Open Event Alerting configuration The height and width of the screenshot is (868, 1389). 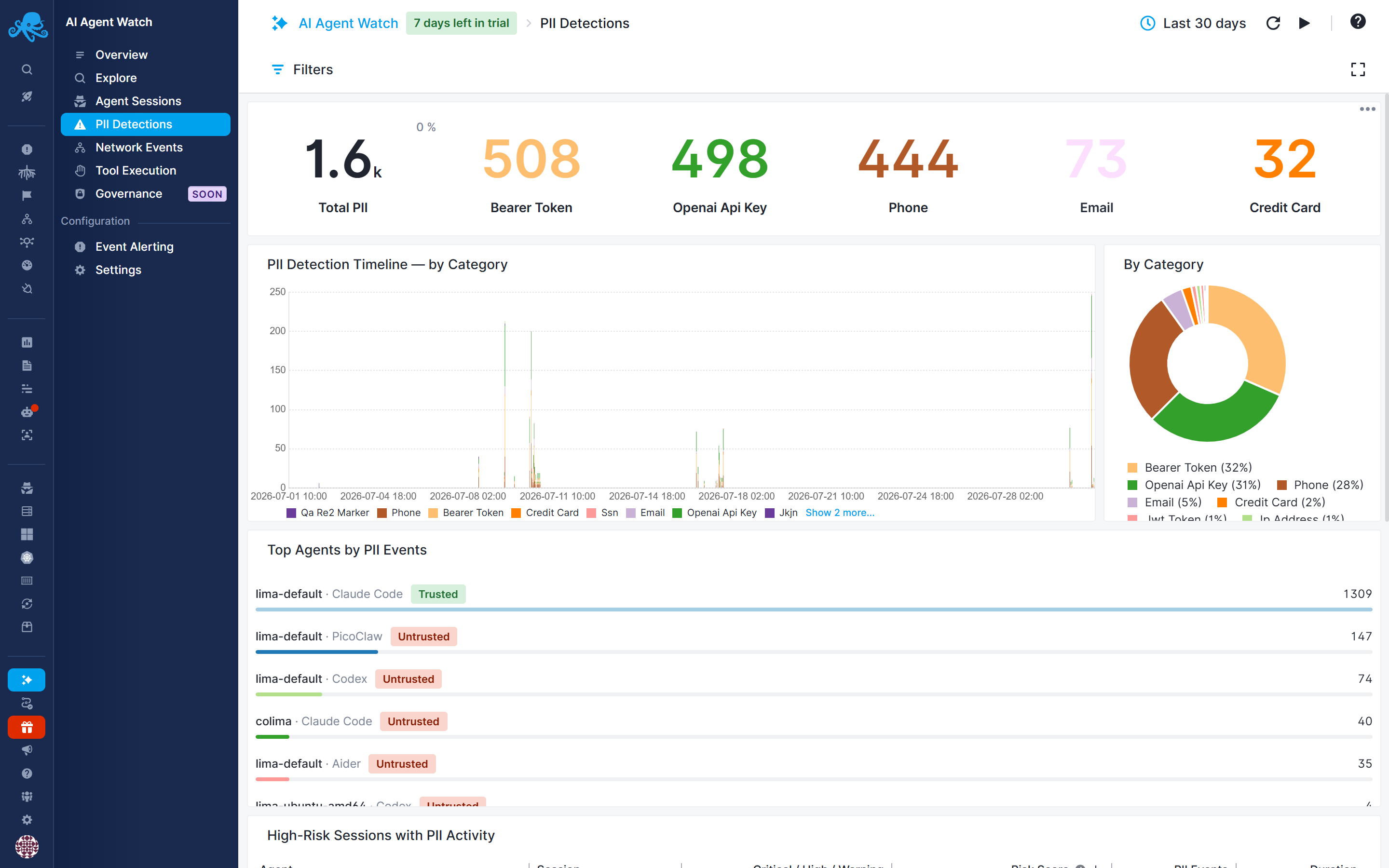tap(145, 247)
